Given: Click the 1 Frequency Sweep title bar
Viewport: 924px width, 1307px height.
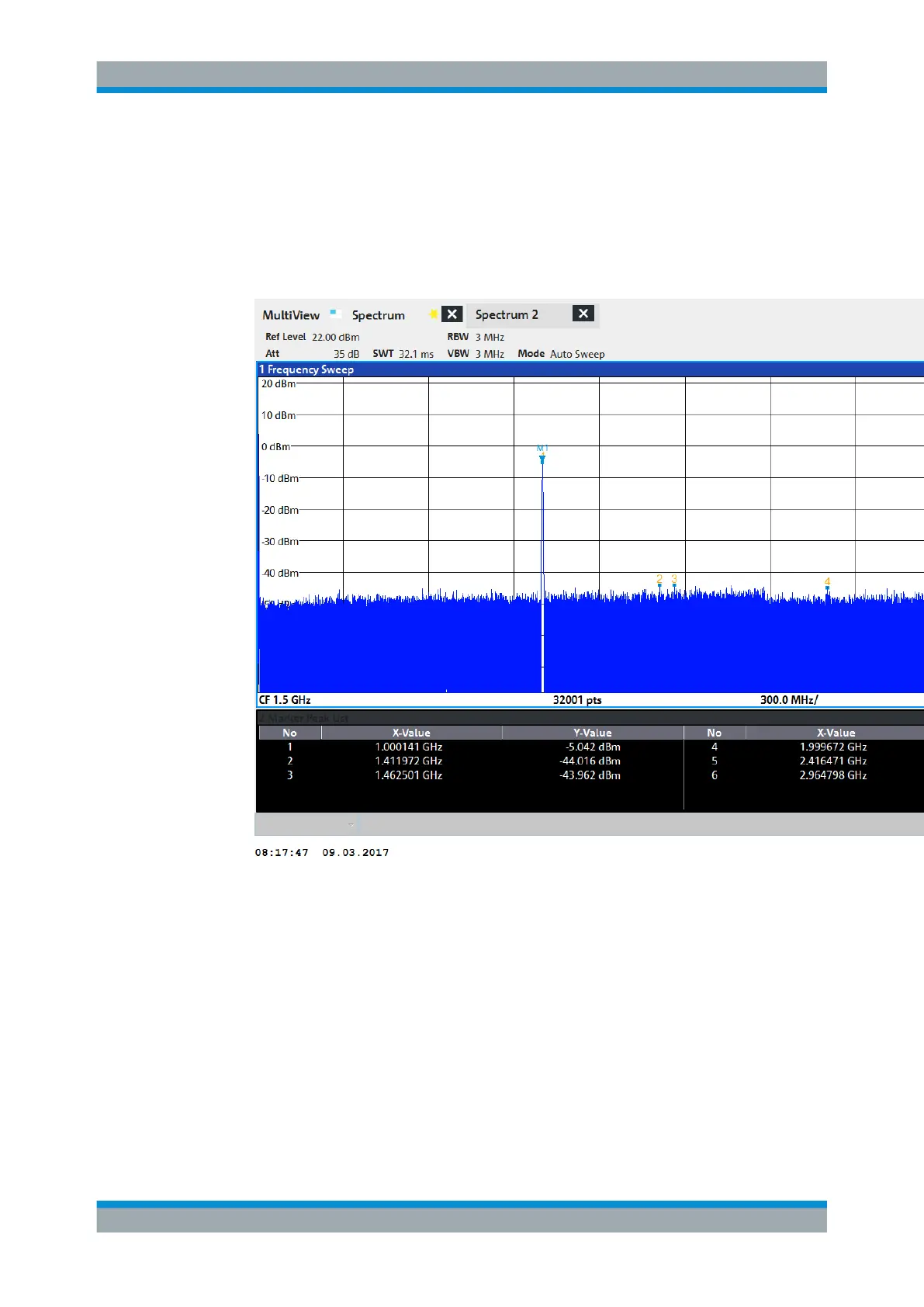Looking at the screenshot, I should pos(590,369).
